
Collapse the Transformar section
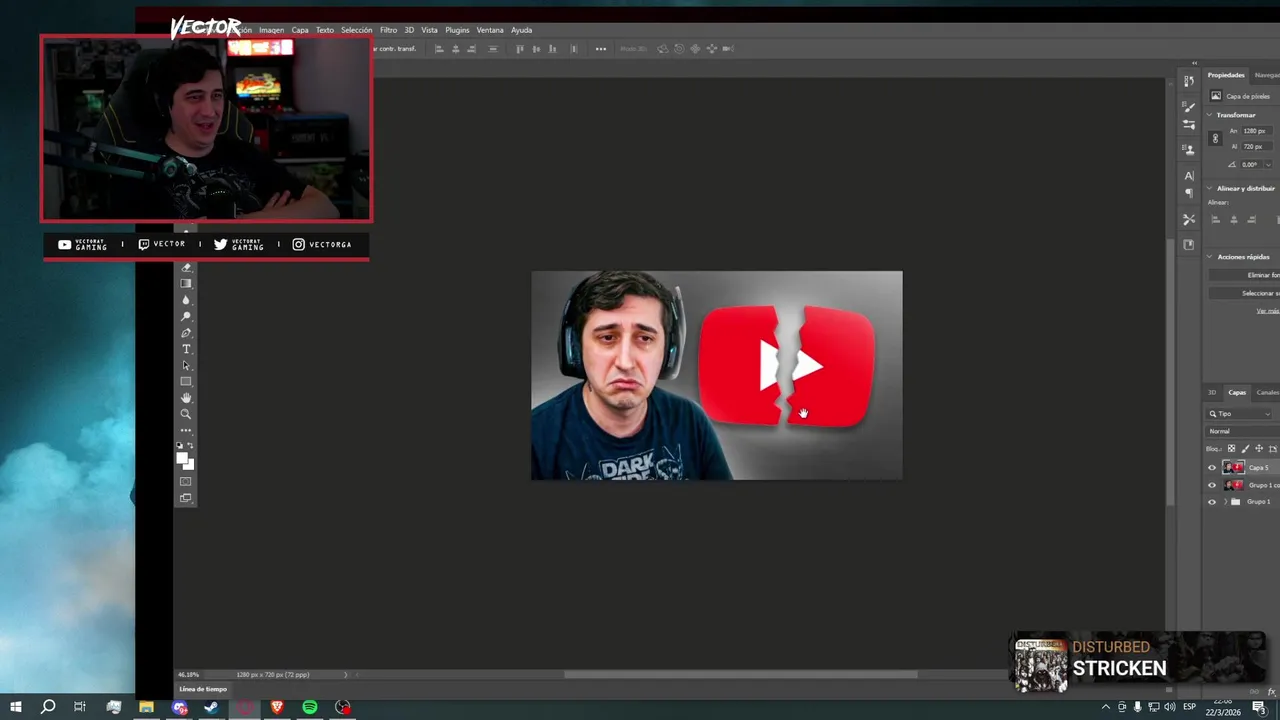tap(1210, 115)
